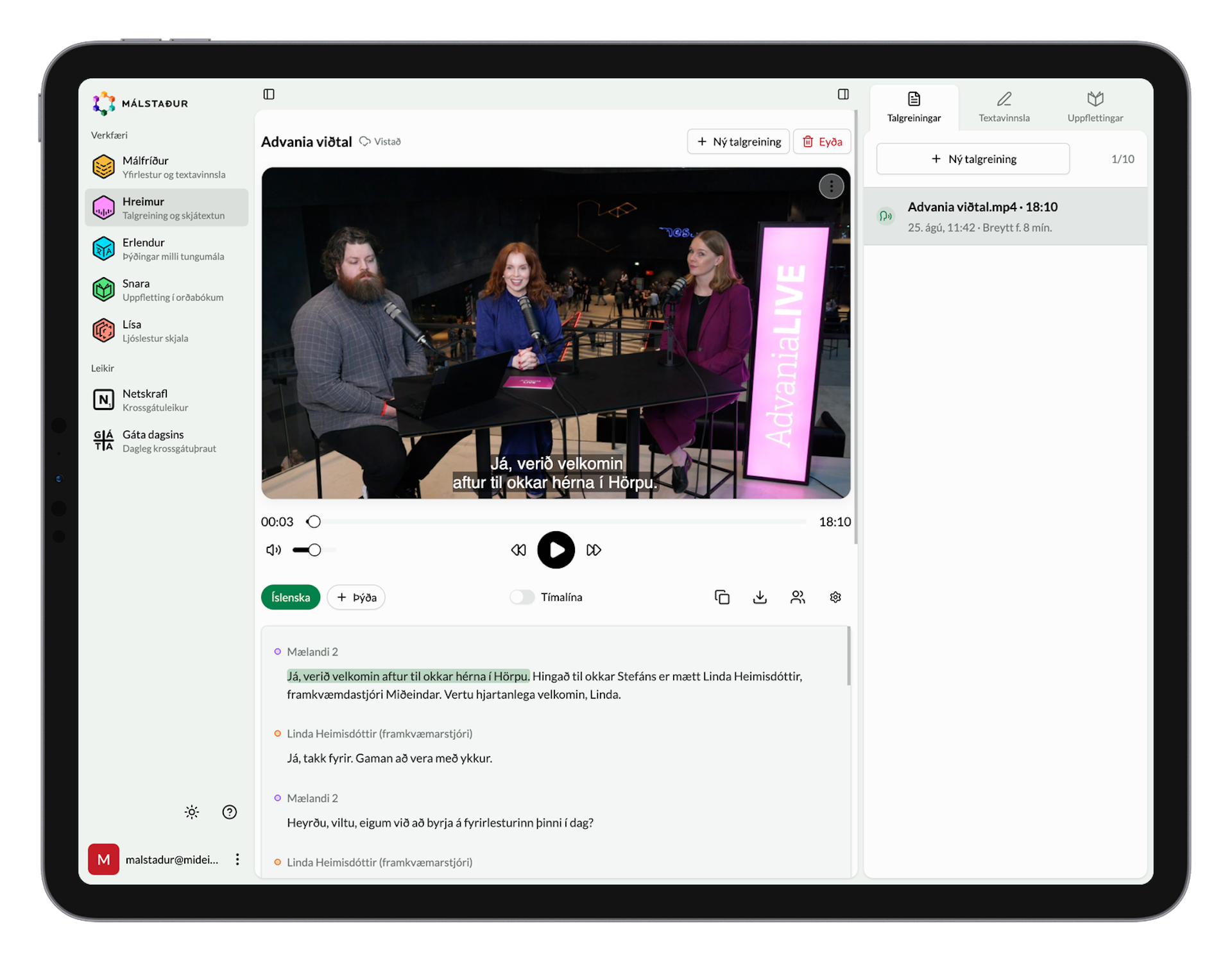Open speakers management icon

click(798, 597)
